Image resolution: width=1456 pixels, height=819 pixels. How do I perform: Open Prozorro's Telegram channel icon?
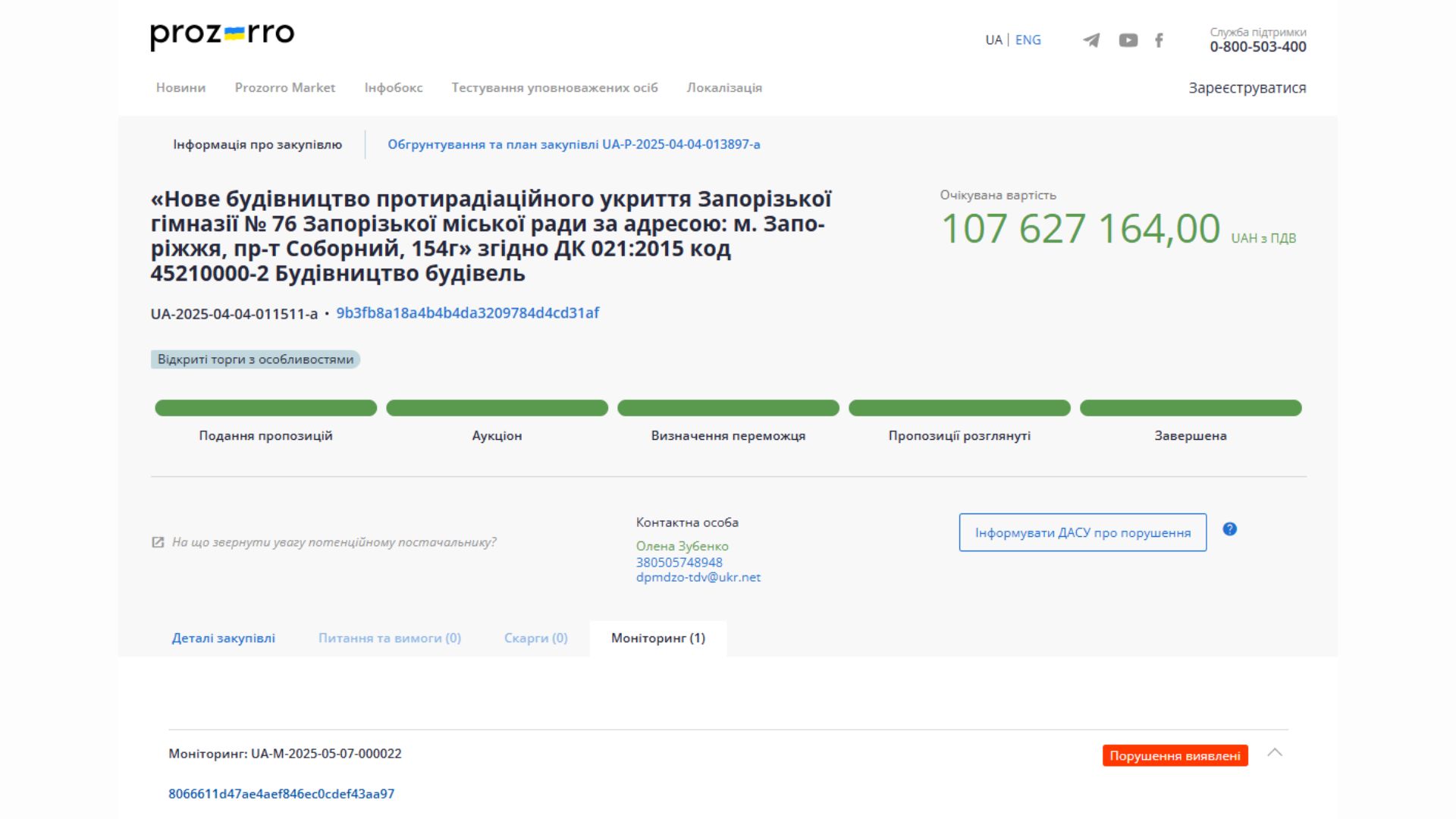coord(1092,39)
